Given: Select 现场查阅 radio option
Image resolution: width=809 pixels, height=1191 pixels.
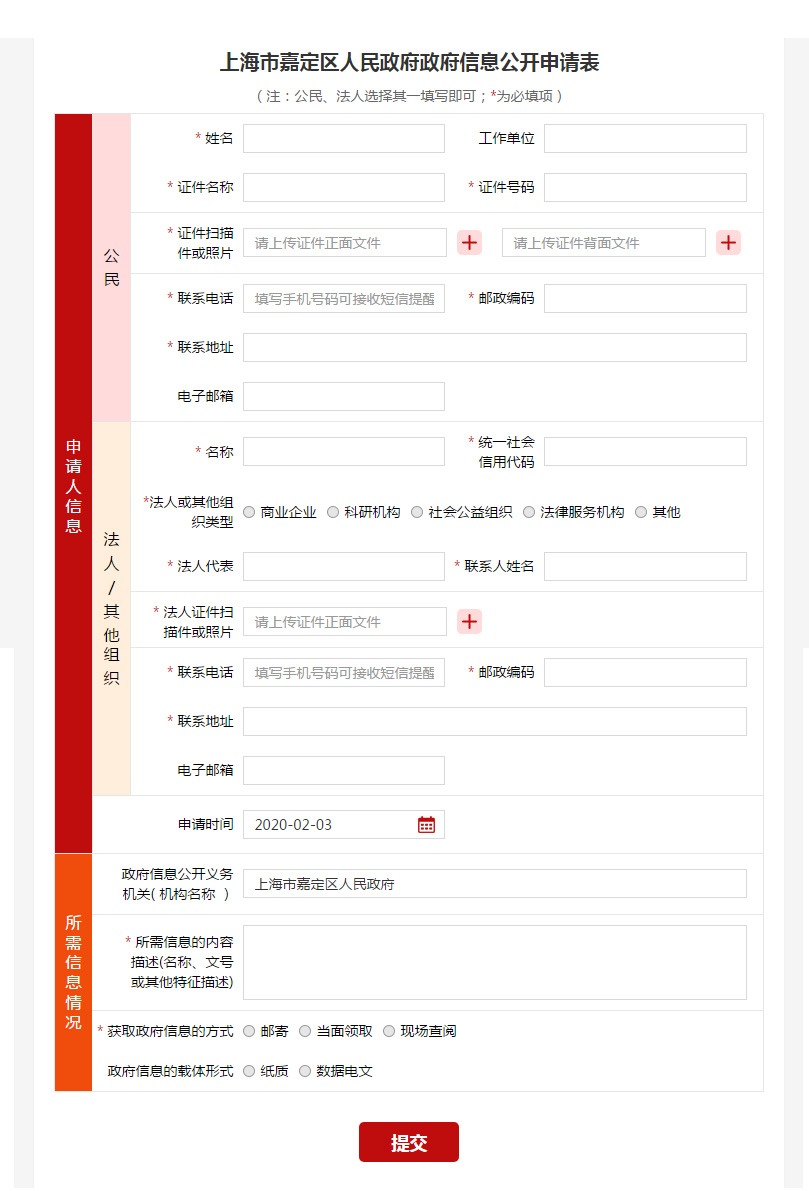Looking at the screenshot, I should [389, 1031].
